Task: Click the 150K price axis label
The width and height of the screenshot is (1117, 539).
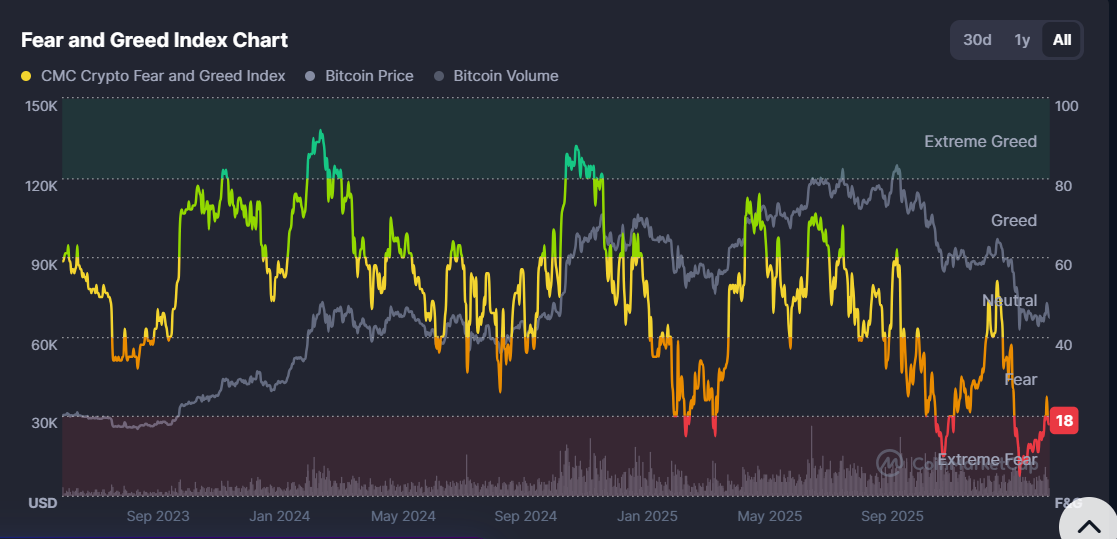Action: [x=41, y=106]
